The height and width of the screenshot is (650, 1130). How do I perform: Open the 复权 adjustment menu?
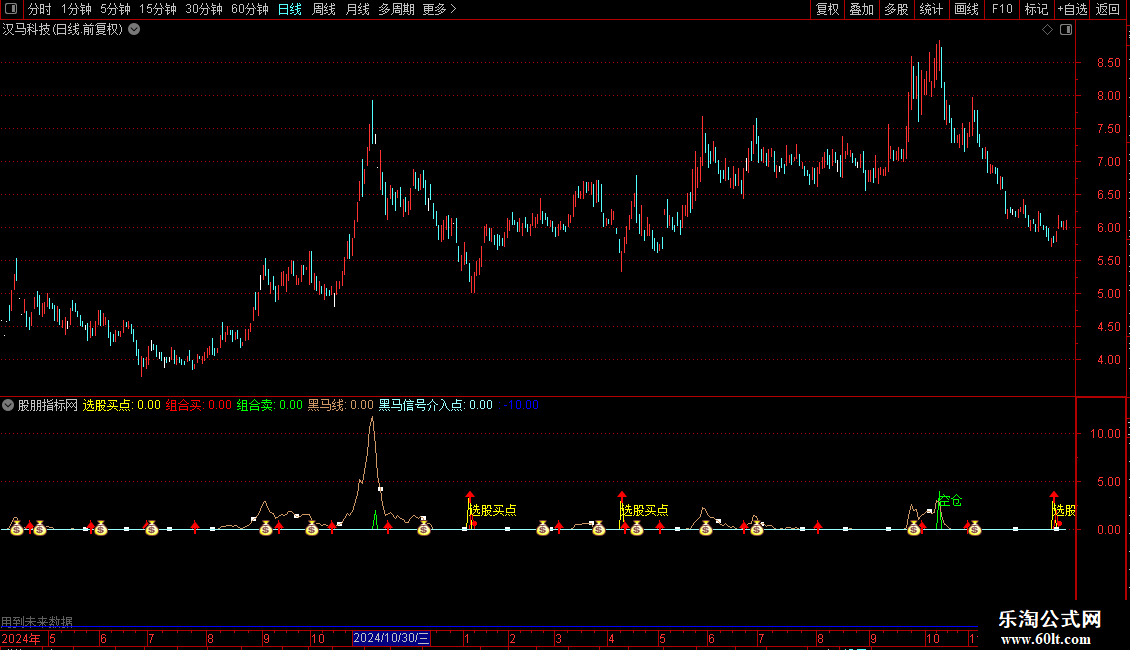pyautogui.click(x=827, y=9)
